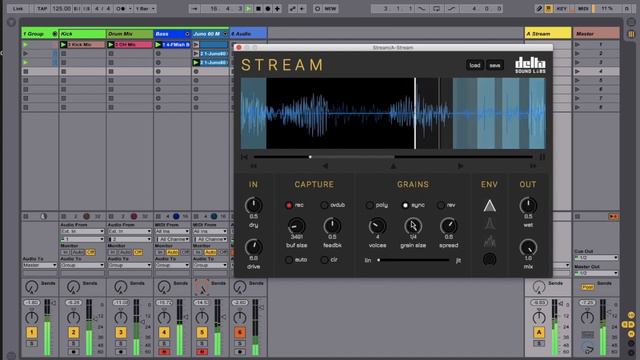The width and height of the screenshot is (640, 360).
Task: Click the center up-triangle marker below the waveform
Action: click(393, 166)
